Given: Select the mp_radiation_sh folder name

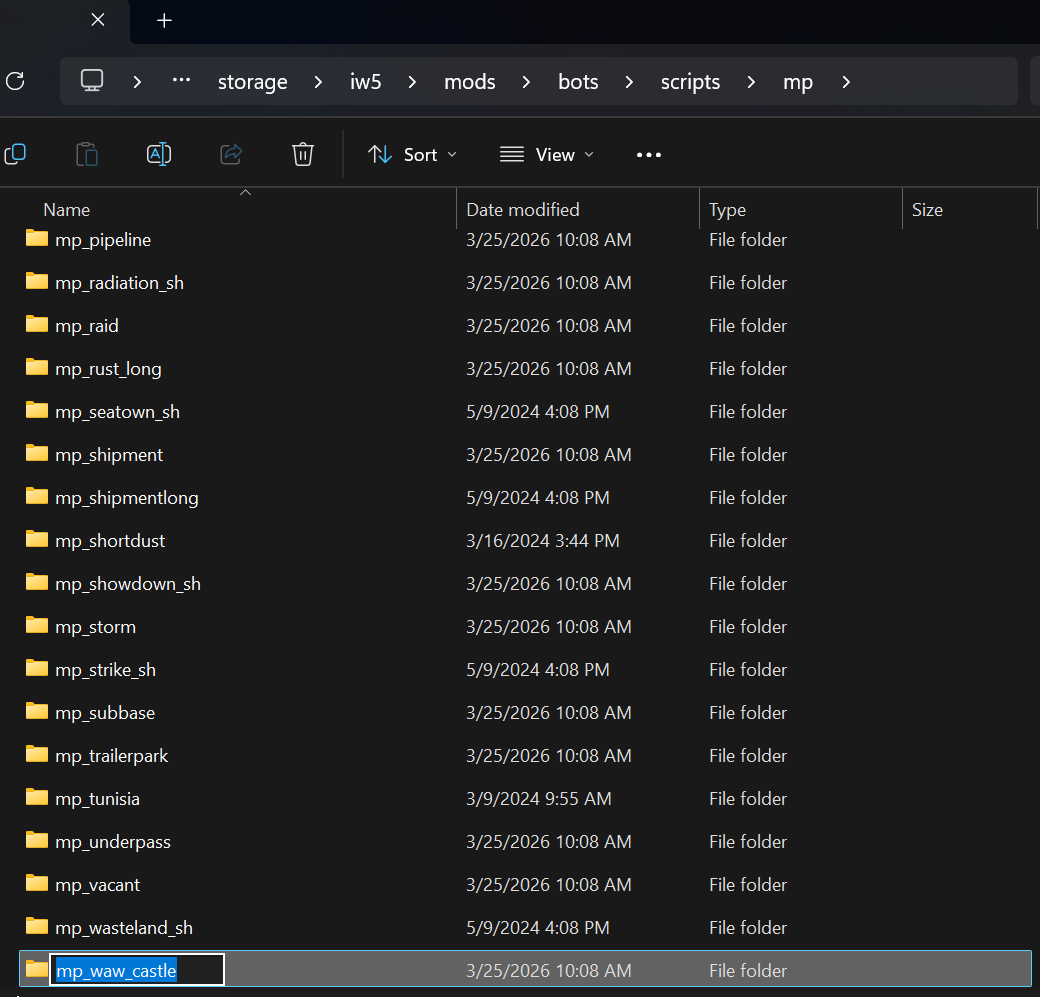Looking at the screenshot, I should pos(119,283).
